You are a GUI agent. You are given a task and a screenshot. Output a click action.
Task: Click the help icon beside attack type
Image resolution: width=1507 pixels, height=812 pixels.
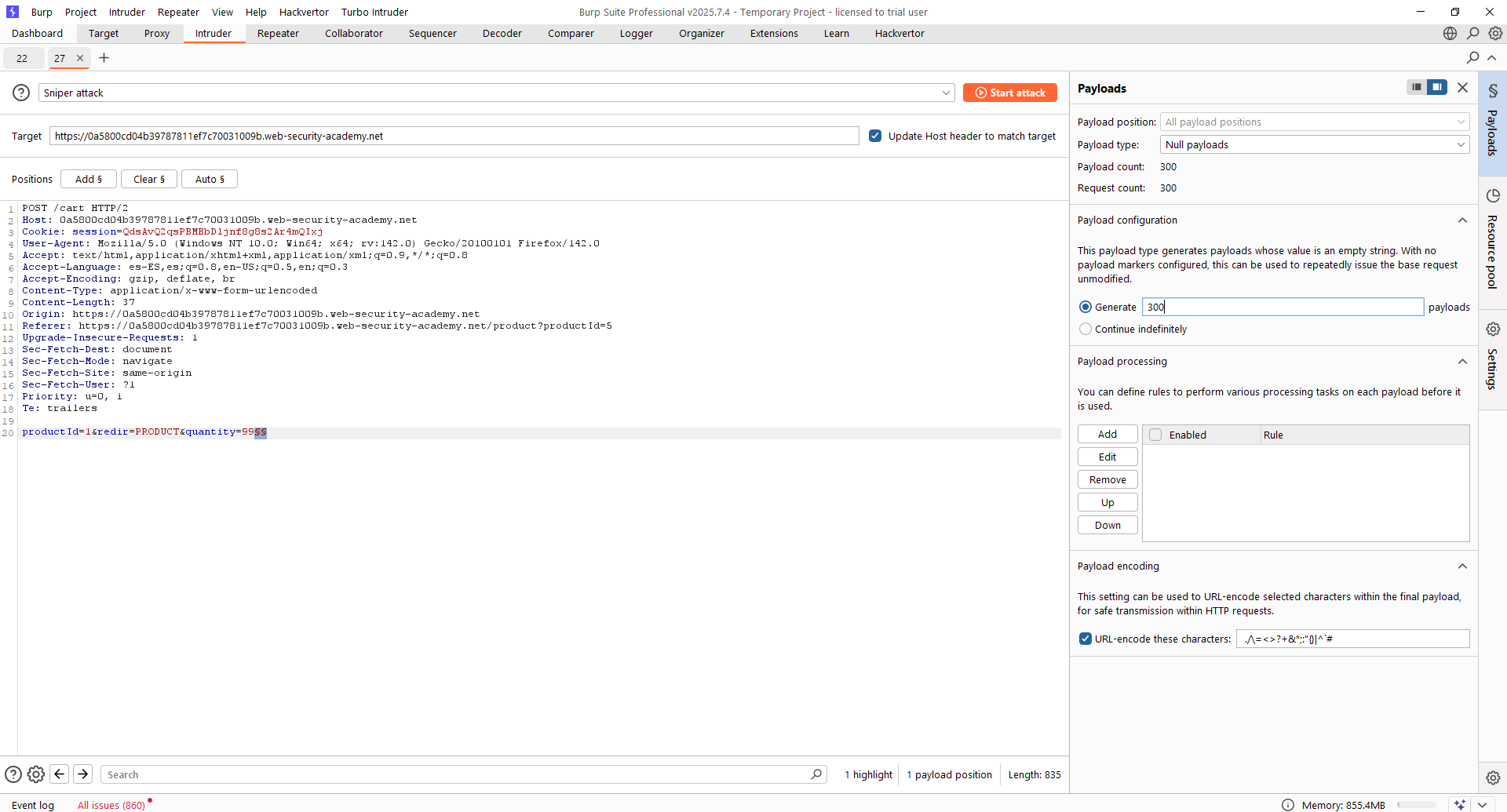pyautogui.click(x=21, y=93)
